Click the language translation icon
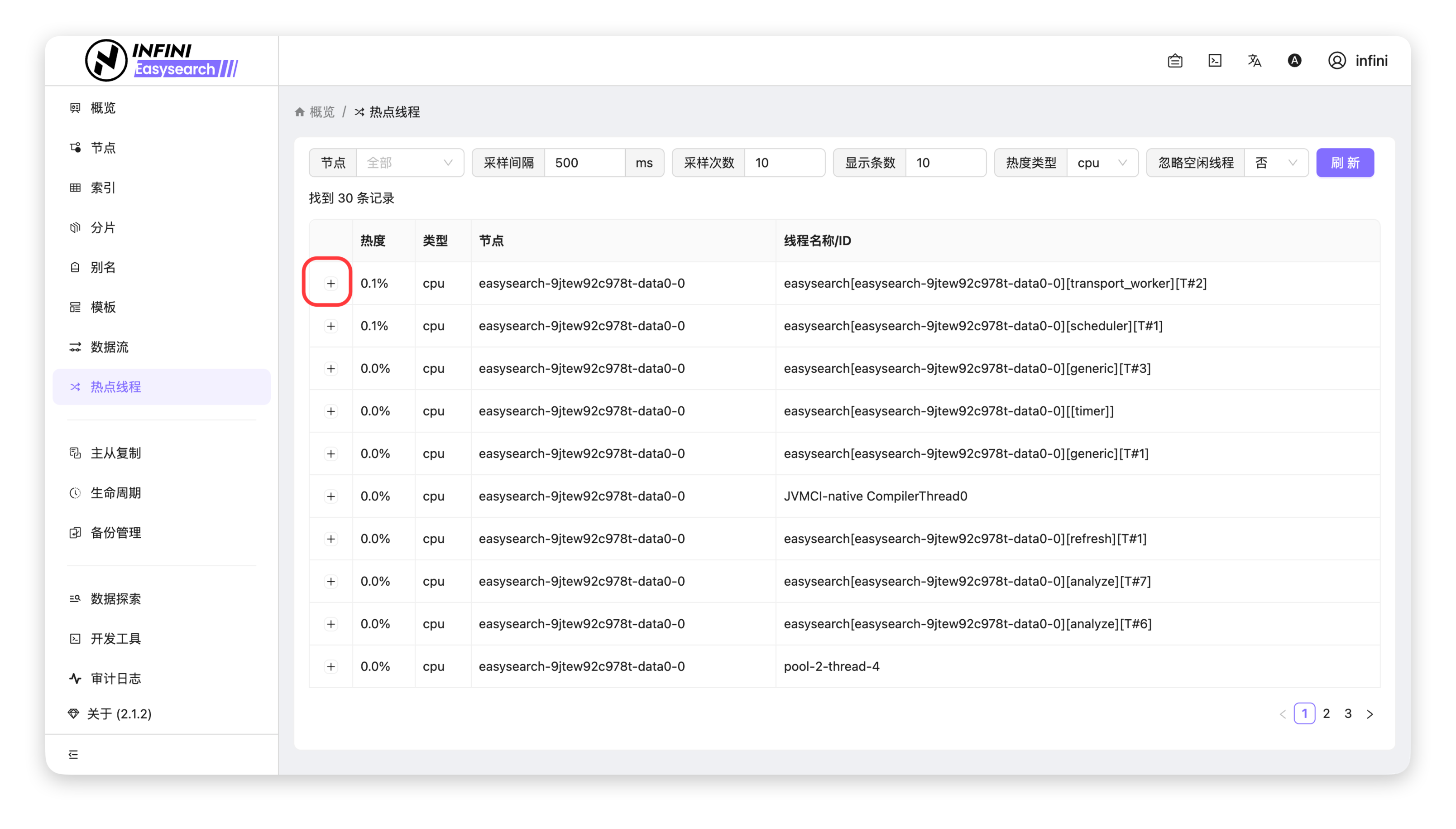The image size is (1456, 829). 1254,61
